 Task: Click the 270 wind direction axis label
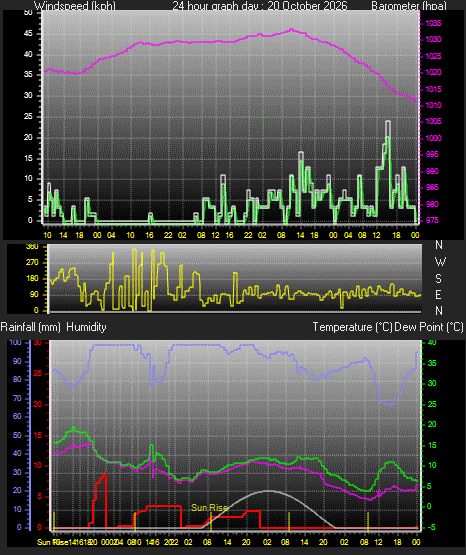(x=32, y=263)
